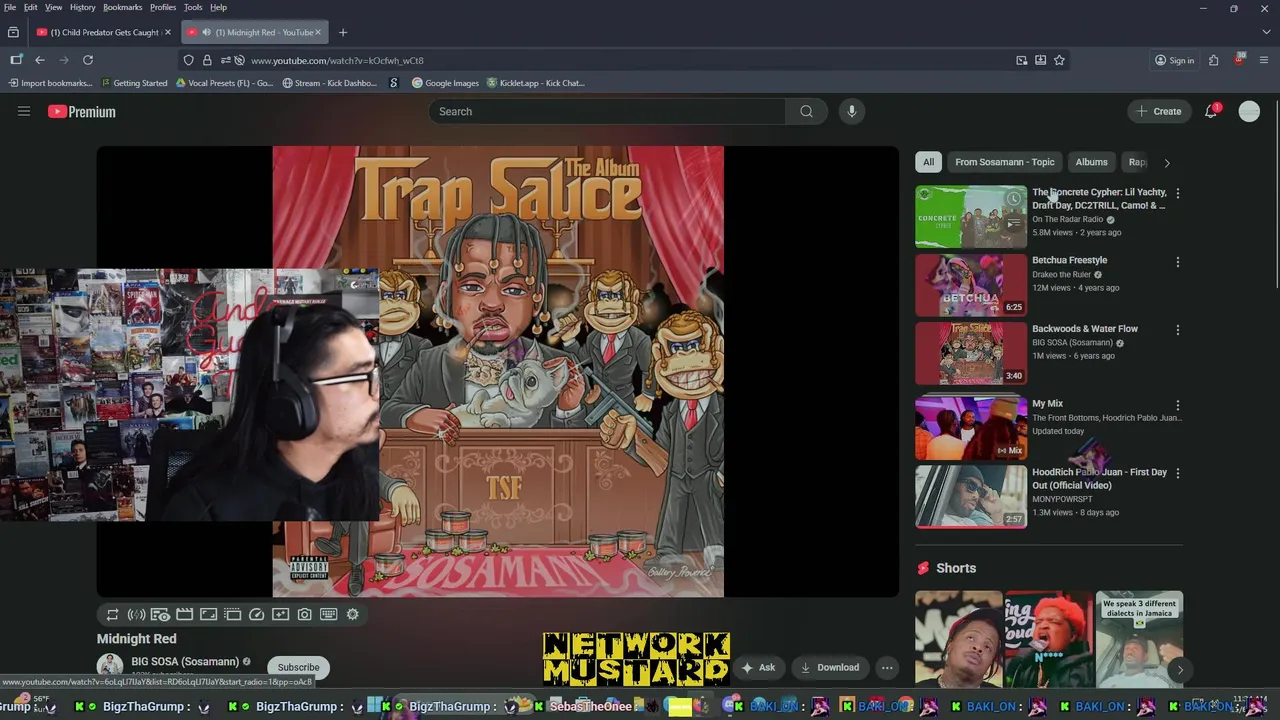Click the Ask button
The width and height of the screenshot is (1280, 720).
pos(758,667)
